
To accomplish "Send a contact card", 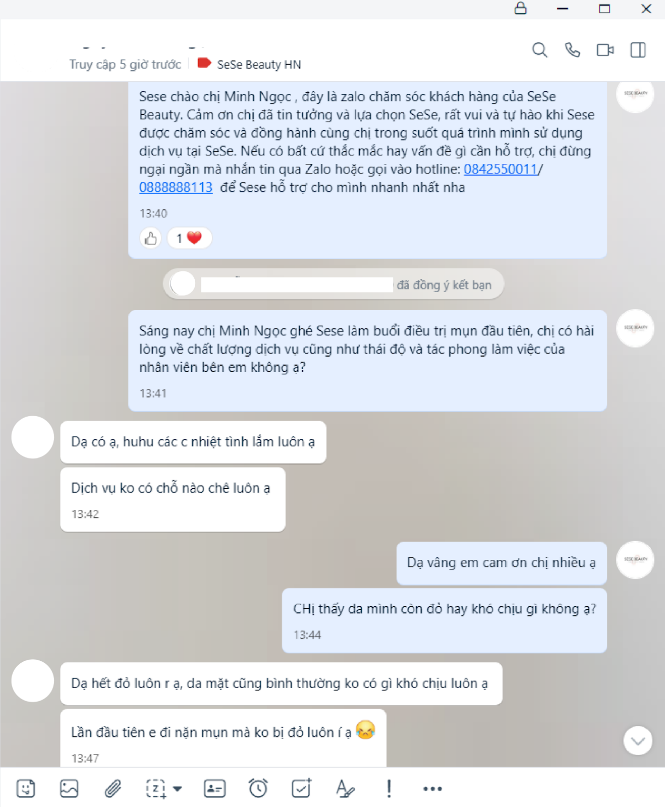I will pos(215,788).
